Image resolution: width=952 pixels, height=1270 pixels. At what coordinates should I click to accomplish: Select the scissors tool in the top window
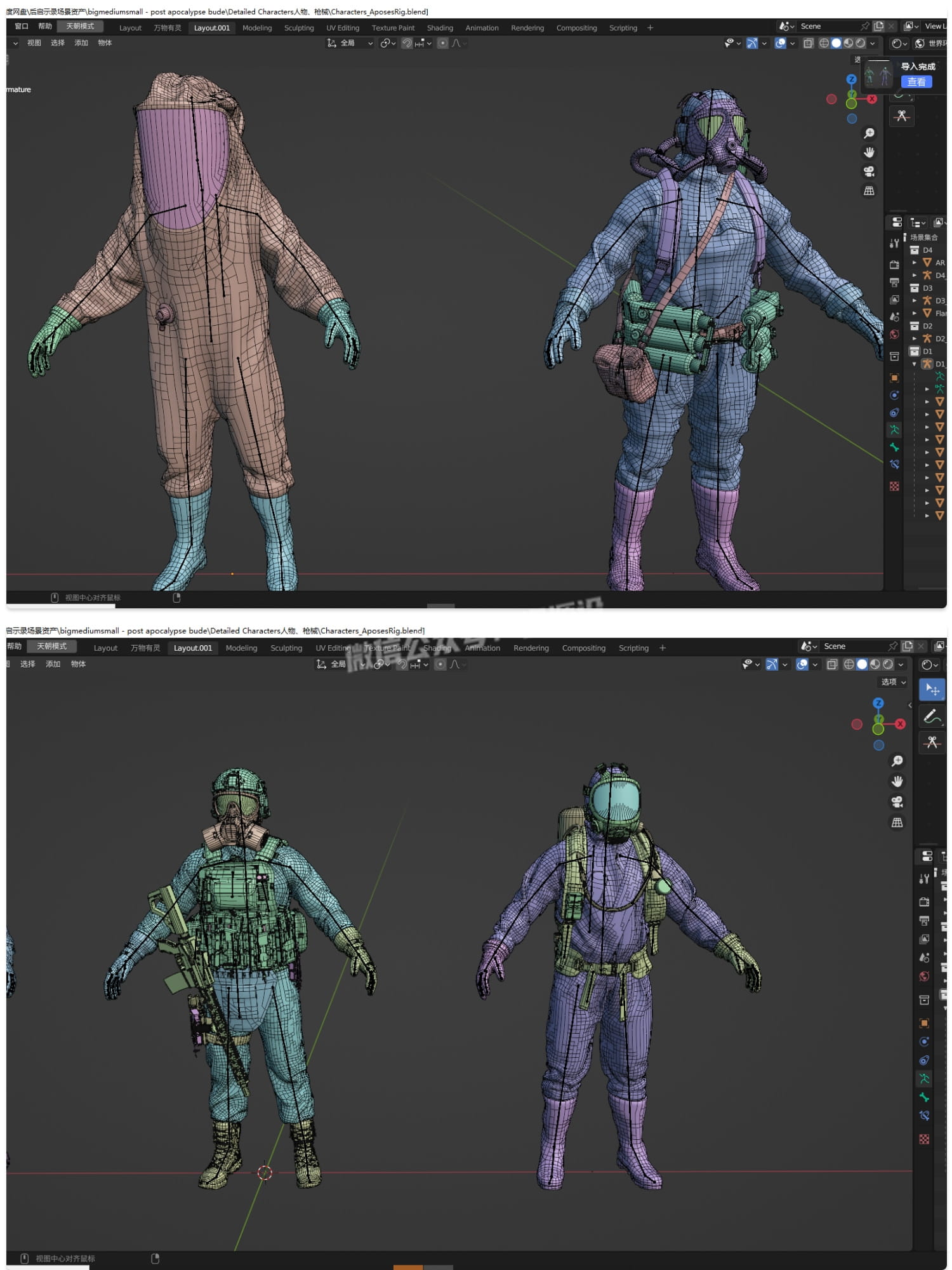tap(902, 116)
